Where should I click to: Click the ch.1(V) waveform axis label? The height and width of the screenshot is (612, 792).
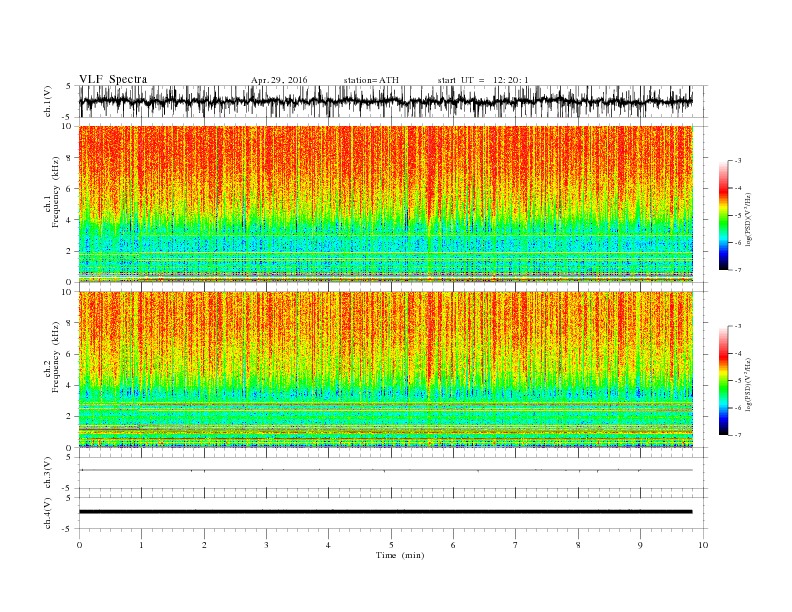click(48, 101)
